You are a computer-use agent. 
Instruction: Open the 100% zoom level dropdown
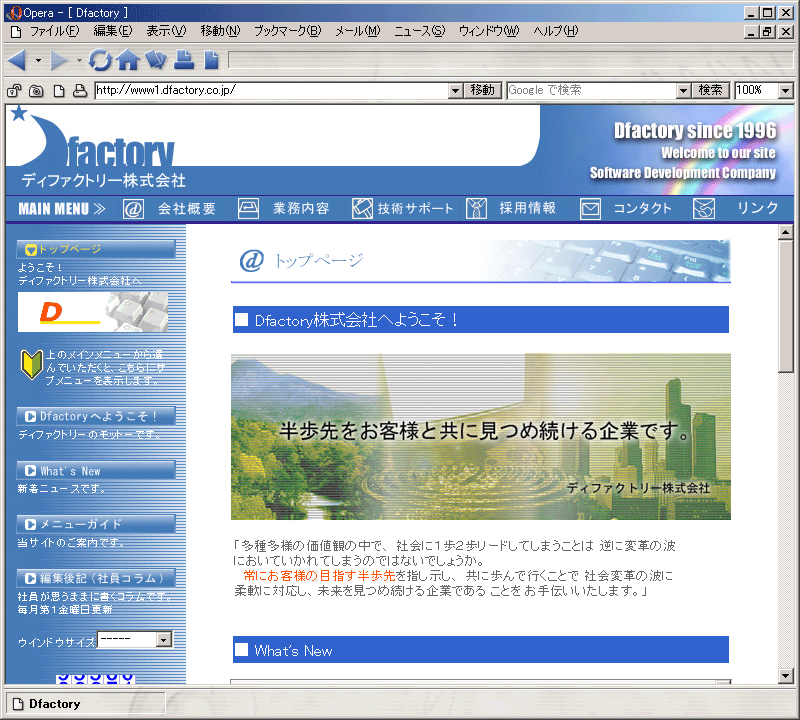coord(786,91)
